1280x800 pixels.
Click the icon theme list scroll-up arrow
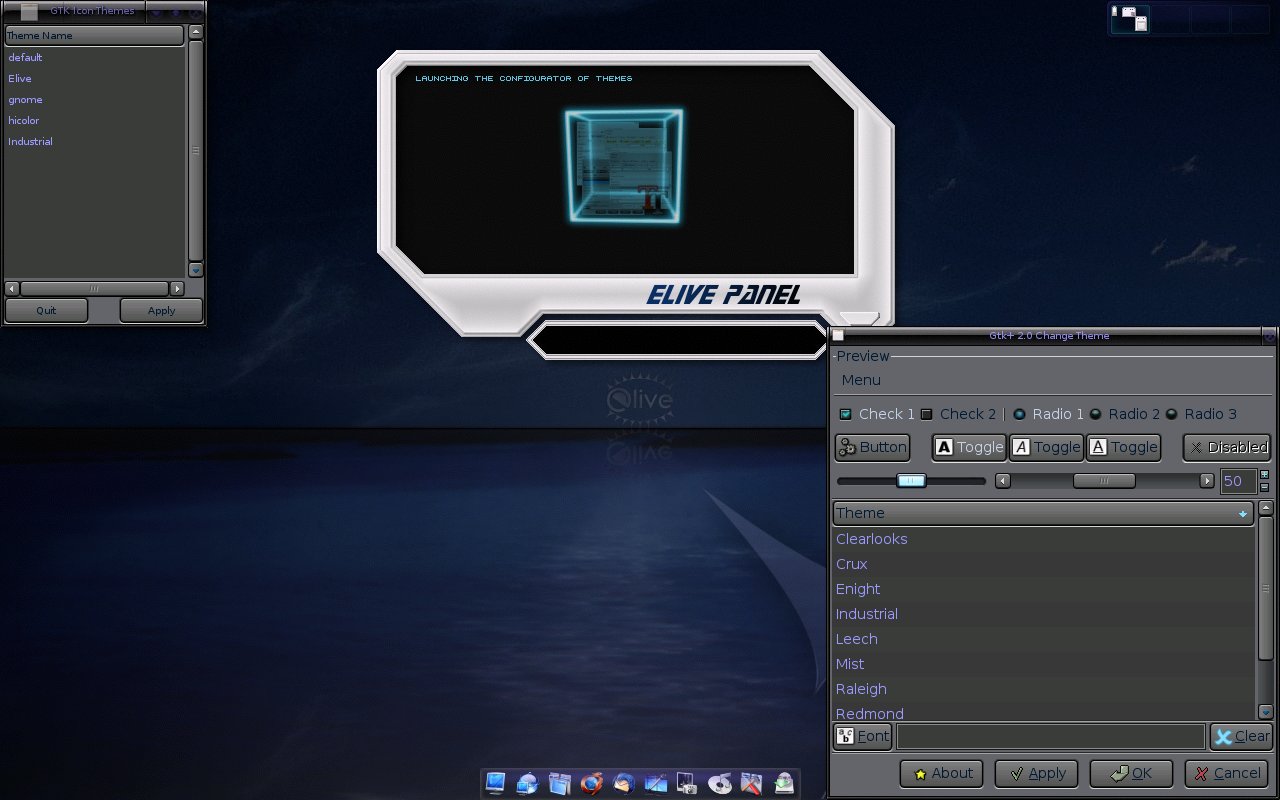tap(196, 32)
